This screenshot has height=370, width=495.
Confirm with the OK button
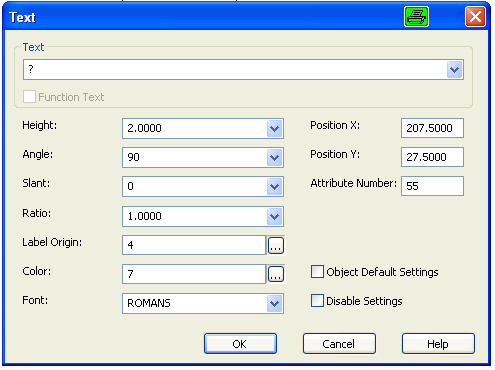click(240, 344)
